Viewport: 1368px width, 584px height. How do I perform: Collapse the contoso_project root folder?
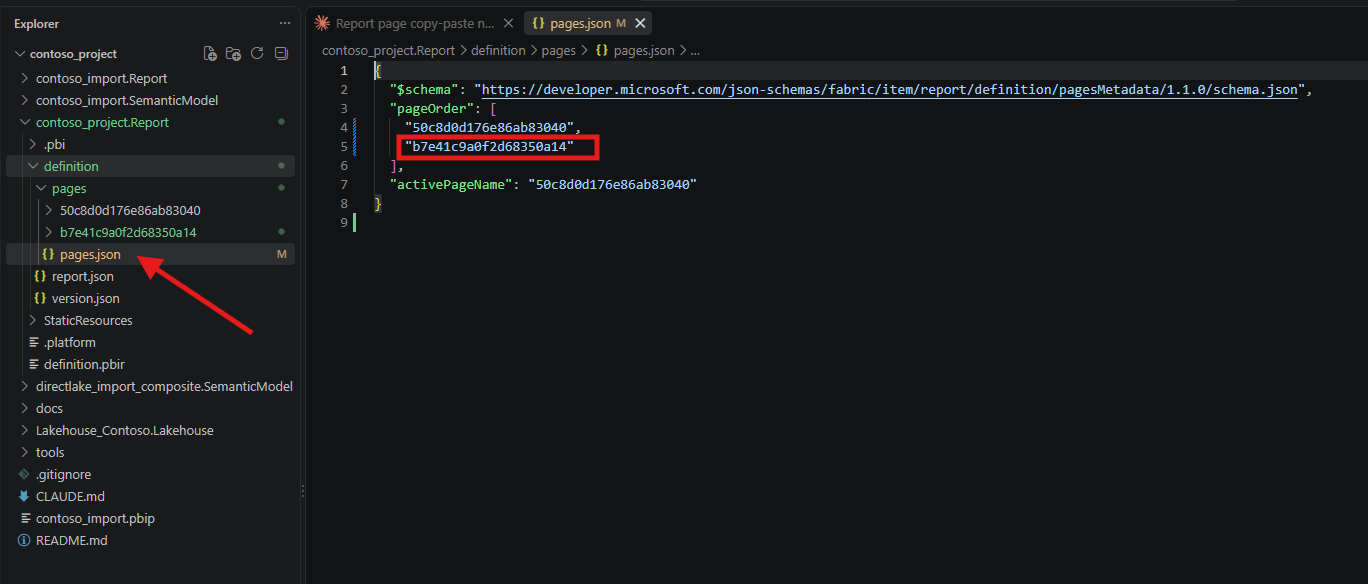(x=20, y=54)
